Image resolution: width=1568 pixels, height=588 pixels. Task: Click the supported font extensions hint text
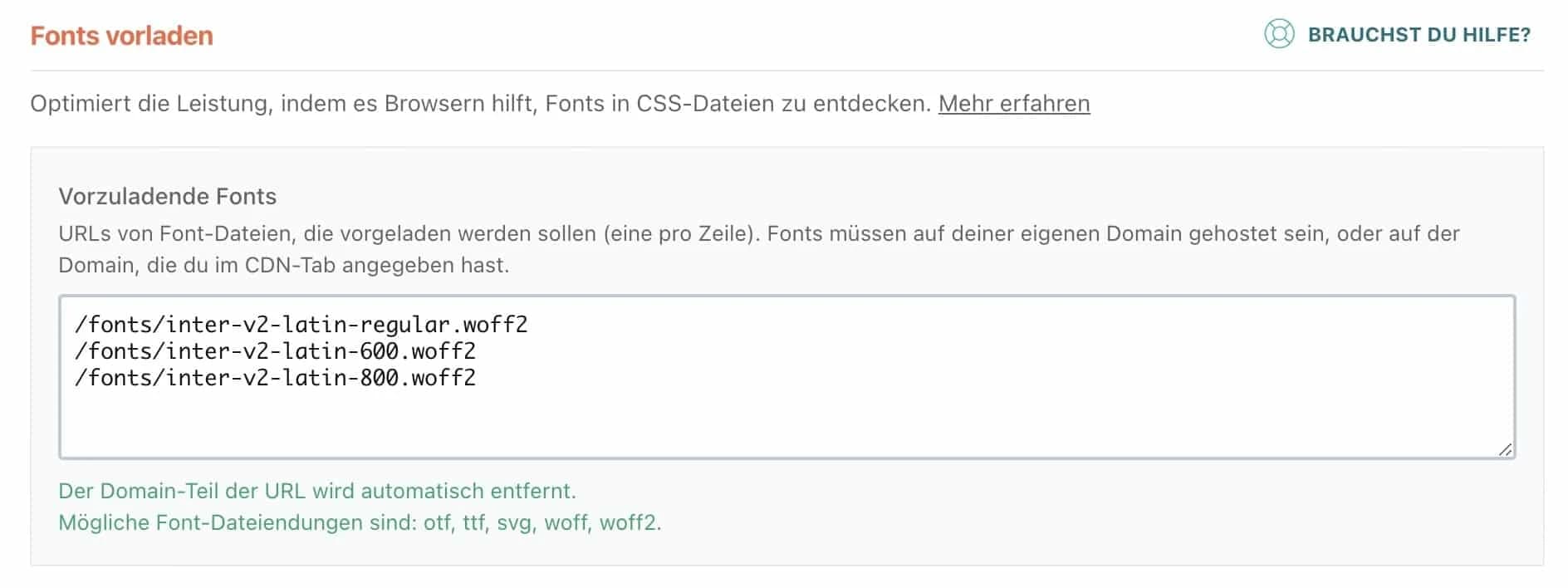coord(359,523)
